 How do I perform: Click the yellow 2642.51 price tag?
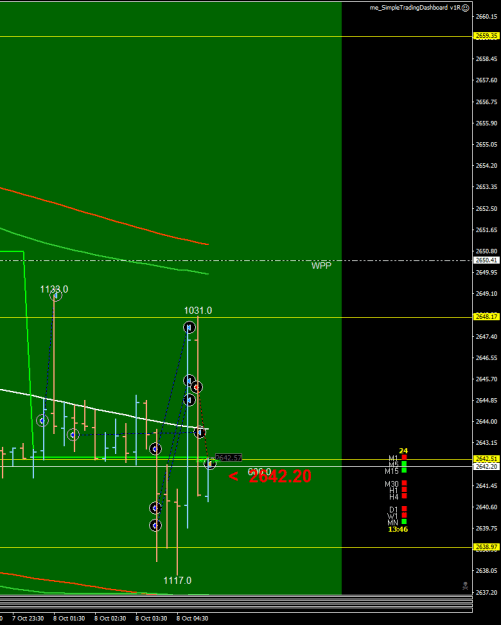tap(486, 459)
